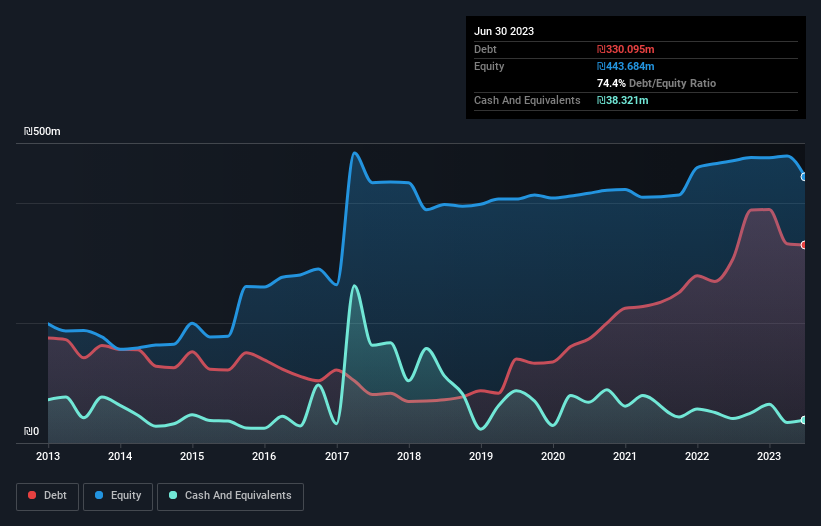The width and height of the screenshot is (821, 526).
Task: Click the 2022 x-axis label
Action: click(697, 456)
